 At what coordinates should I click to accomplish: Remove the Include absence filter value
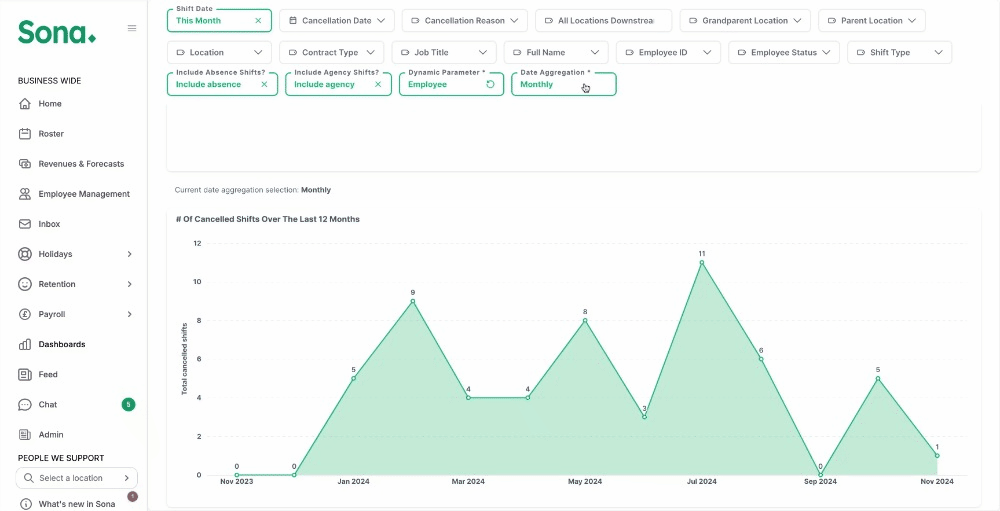265,84
